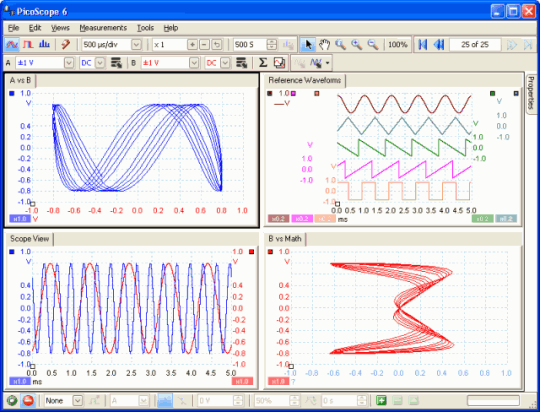The image size is (540, 412).
Task: Click magenta scale button in Reference Waveforms
Action: pyautogui.click(x=302, y=219)
